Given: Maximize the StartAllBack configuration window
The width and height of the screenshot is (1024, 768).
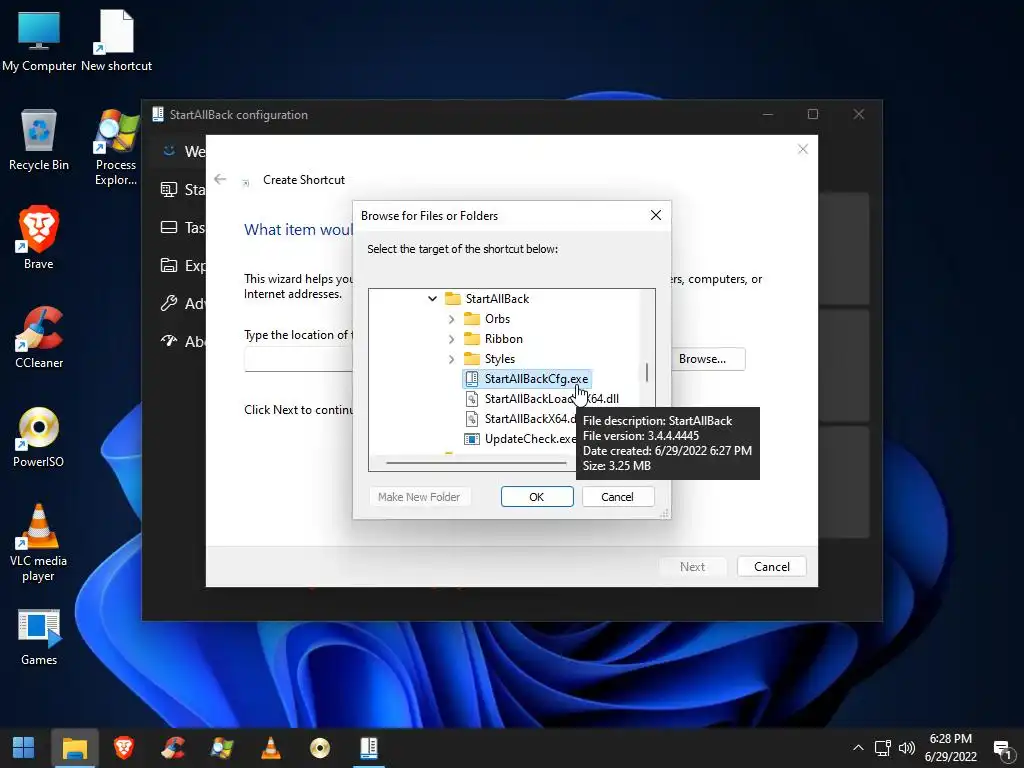Looking at the screenshot, I should (x=813, y=114).
